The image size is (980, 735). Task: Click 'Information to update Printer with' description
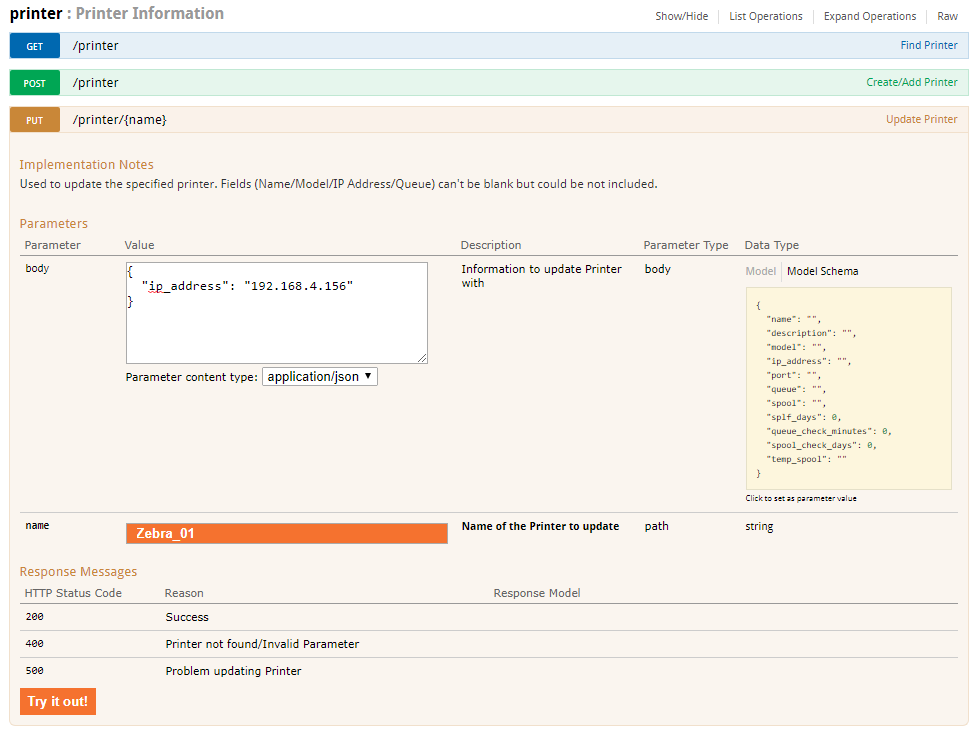pyautogui.click(x=541, y=276)
